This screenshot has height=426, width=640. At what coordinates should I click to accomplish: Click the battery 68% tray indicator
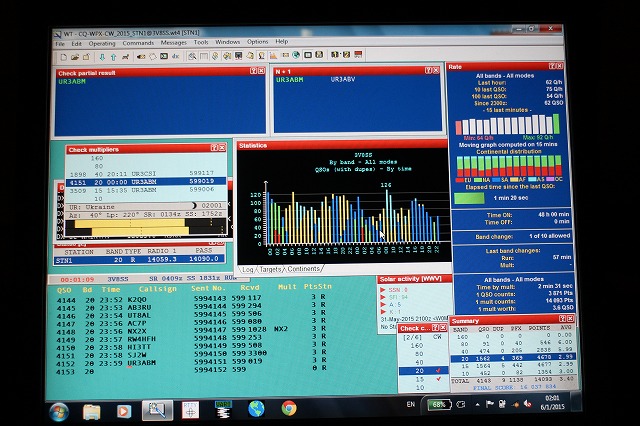click(440, 405)
